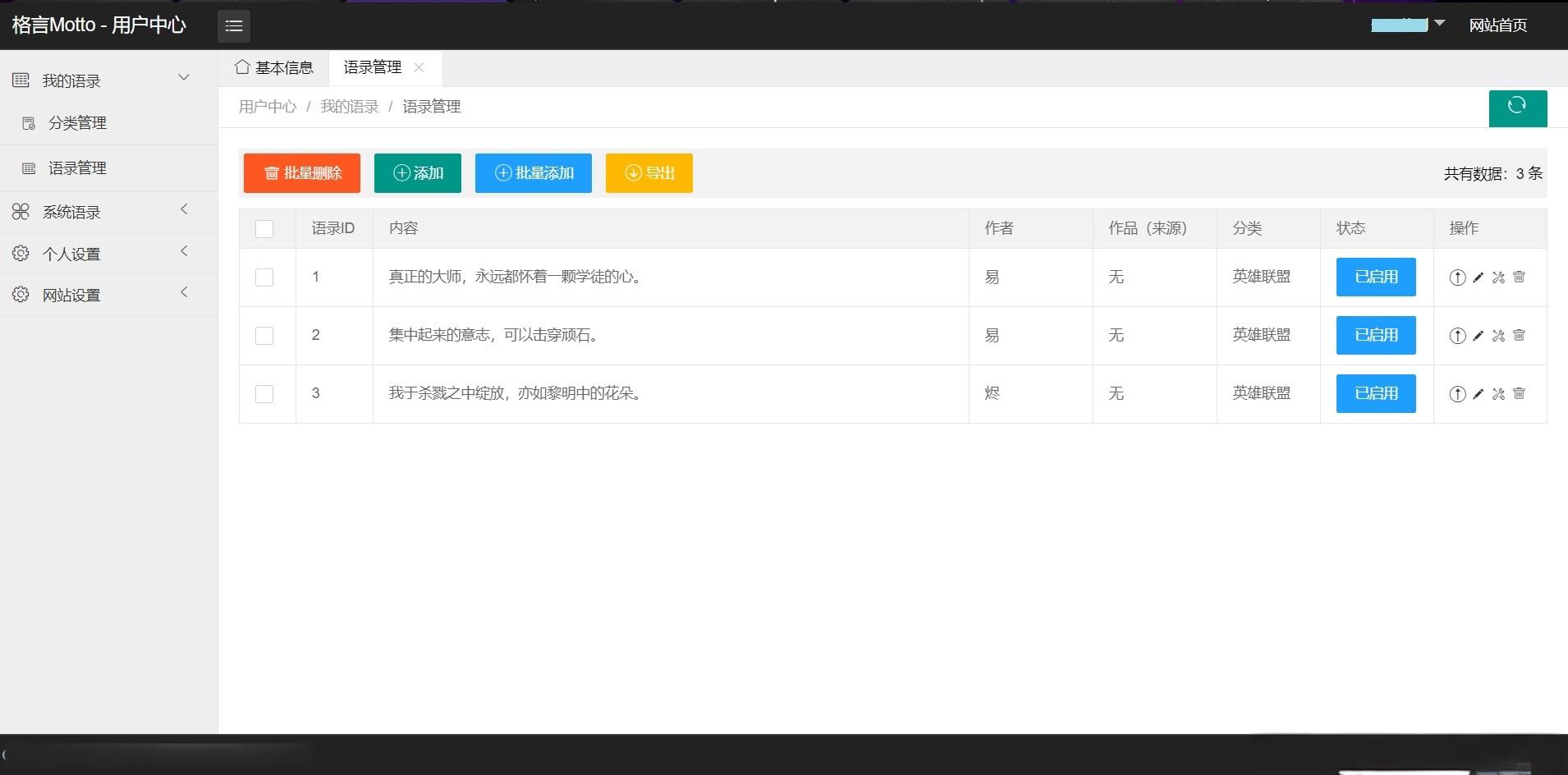
Task: Switch to the 基本信息 tab
Action: point(274,68)
